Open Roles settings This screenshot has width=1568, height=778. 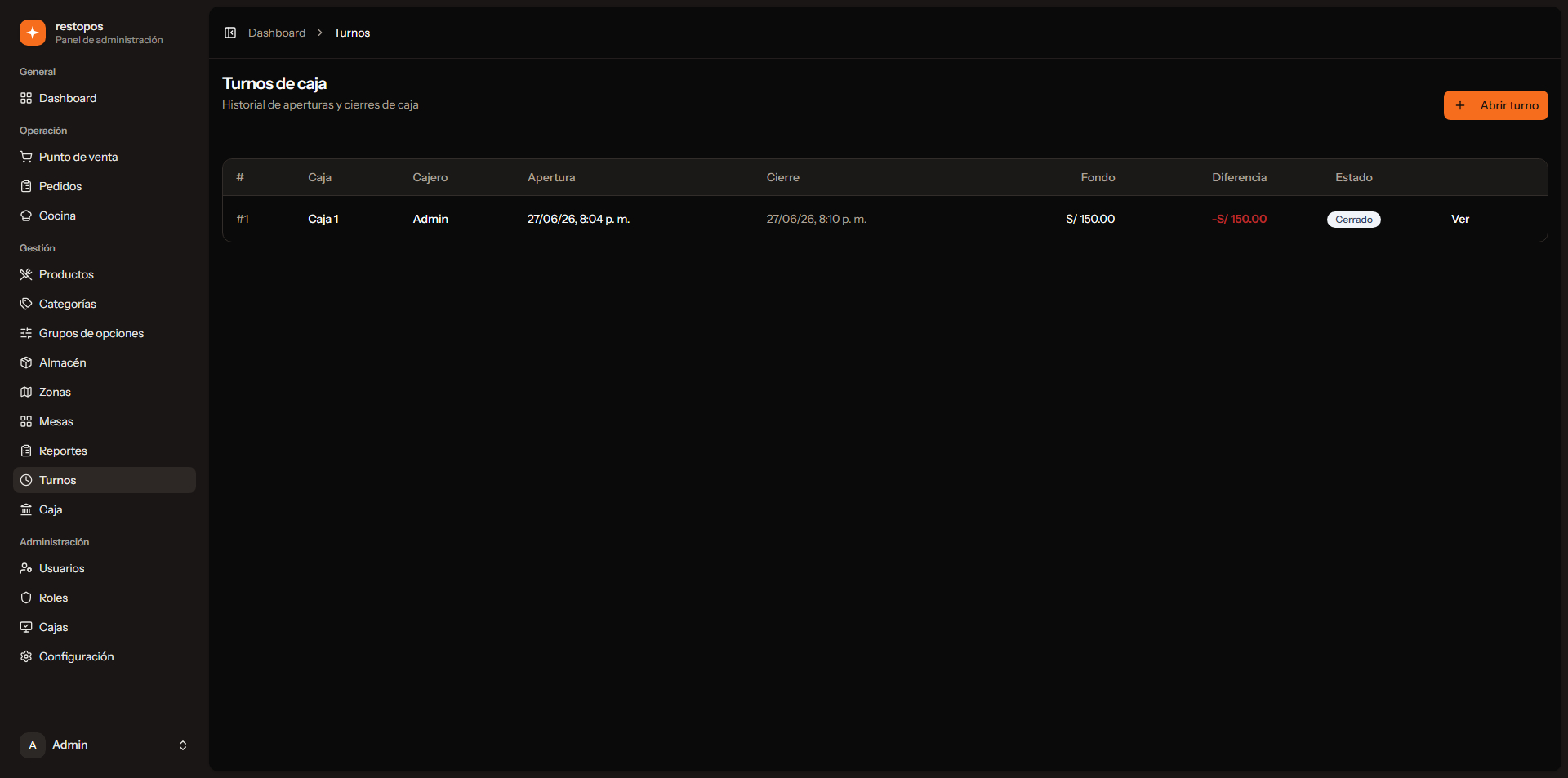(105, 598)
